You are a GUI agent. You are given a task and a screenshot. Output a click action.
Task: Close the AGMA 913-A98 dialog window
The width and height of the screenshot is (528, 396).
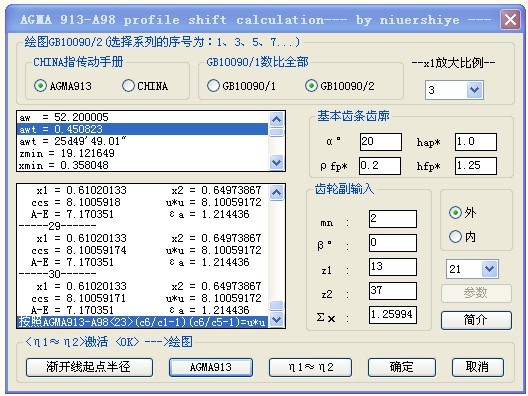[510, 20]
